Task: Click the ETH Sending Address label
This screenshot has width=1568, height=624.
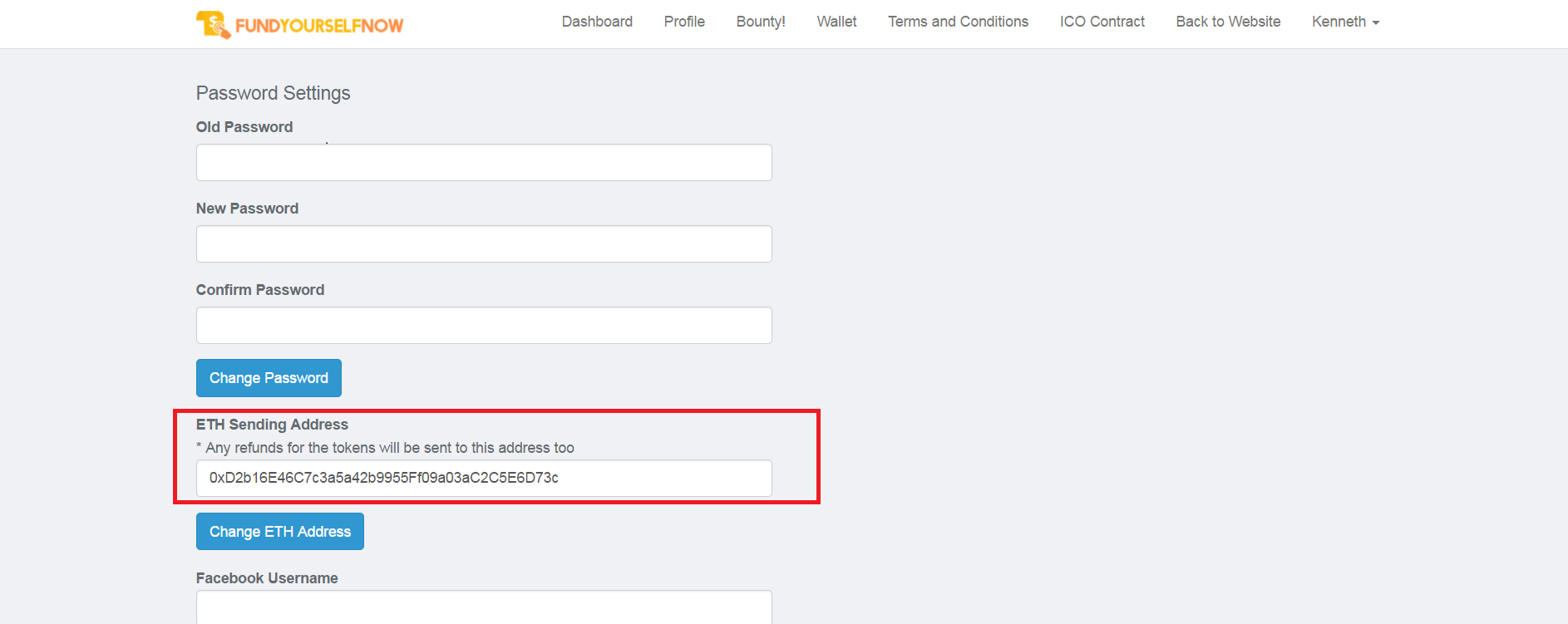Action: click(x=272, y=425)
